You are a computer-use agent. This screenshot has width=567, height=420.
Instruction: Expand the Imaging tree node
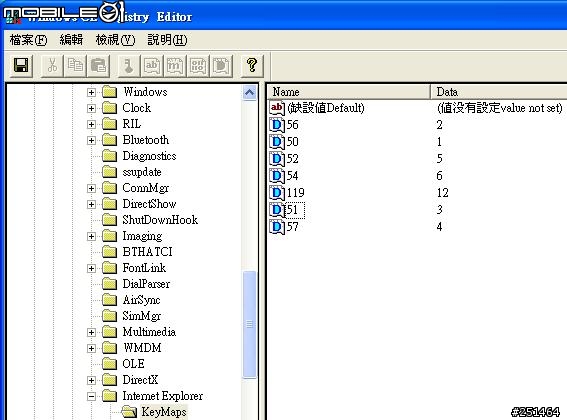tap(91, 237)
